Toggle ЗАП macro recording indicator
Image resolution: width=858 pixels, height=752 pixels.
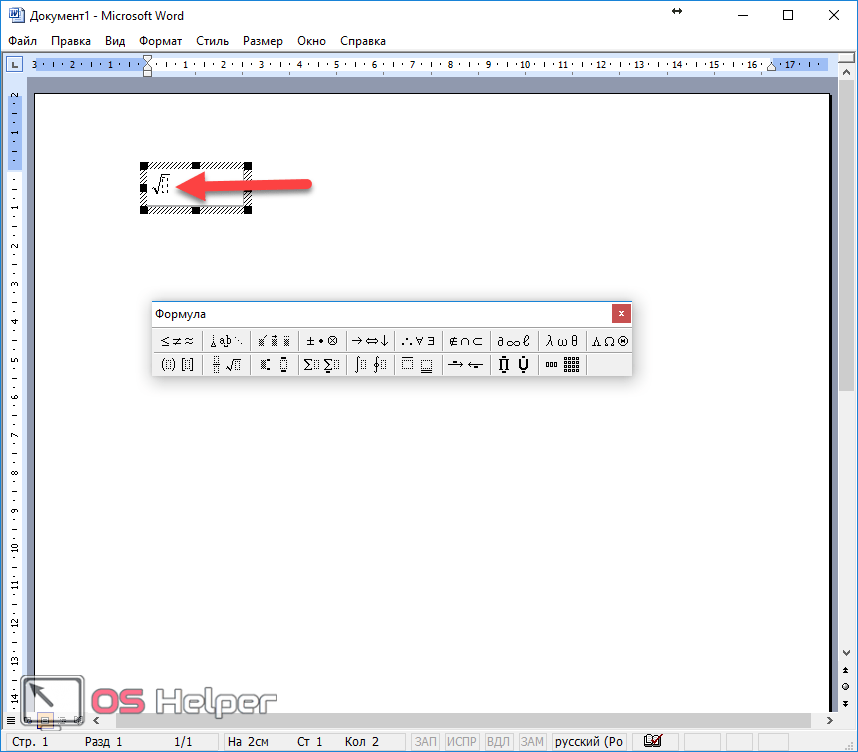pyautogui.click(x=426, y=742)
